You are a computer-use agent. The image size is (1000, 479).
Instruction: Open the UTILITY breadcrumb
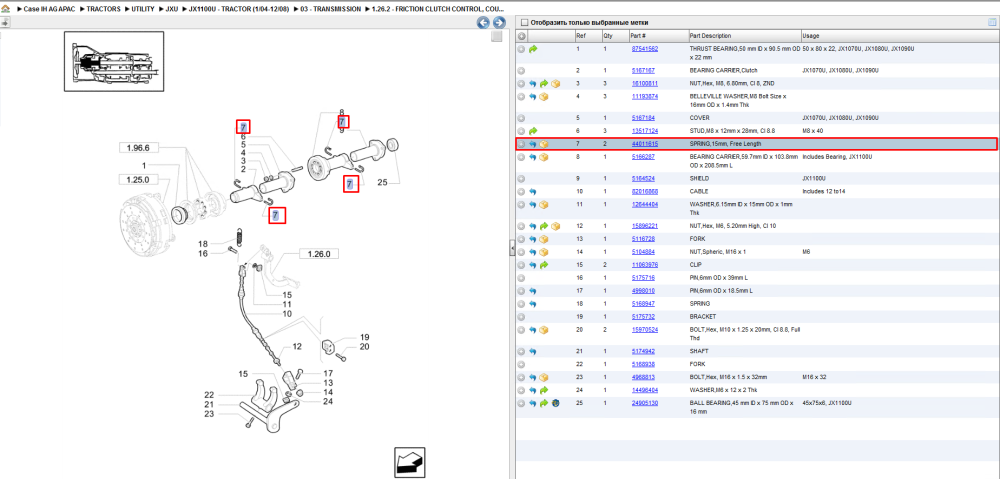pos(143,10)
